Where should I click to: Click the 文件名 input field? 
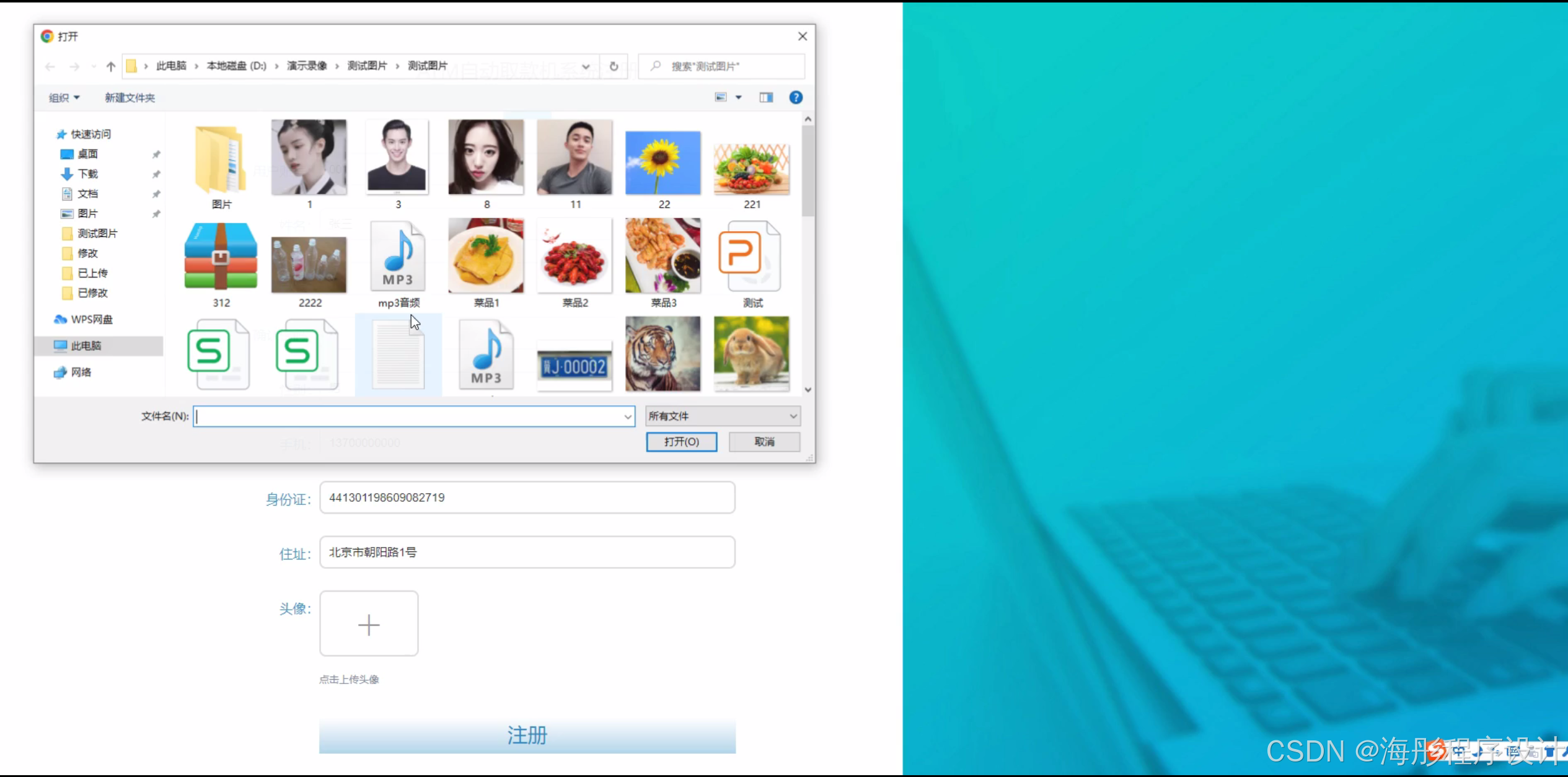409,416
